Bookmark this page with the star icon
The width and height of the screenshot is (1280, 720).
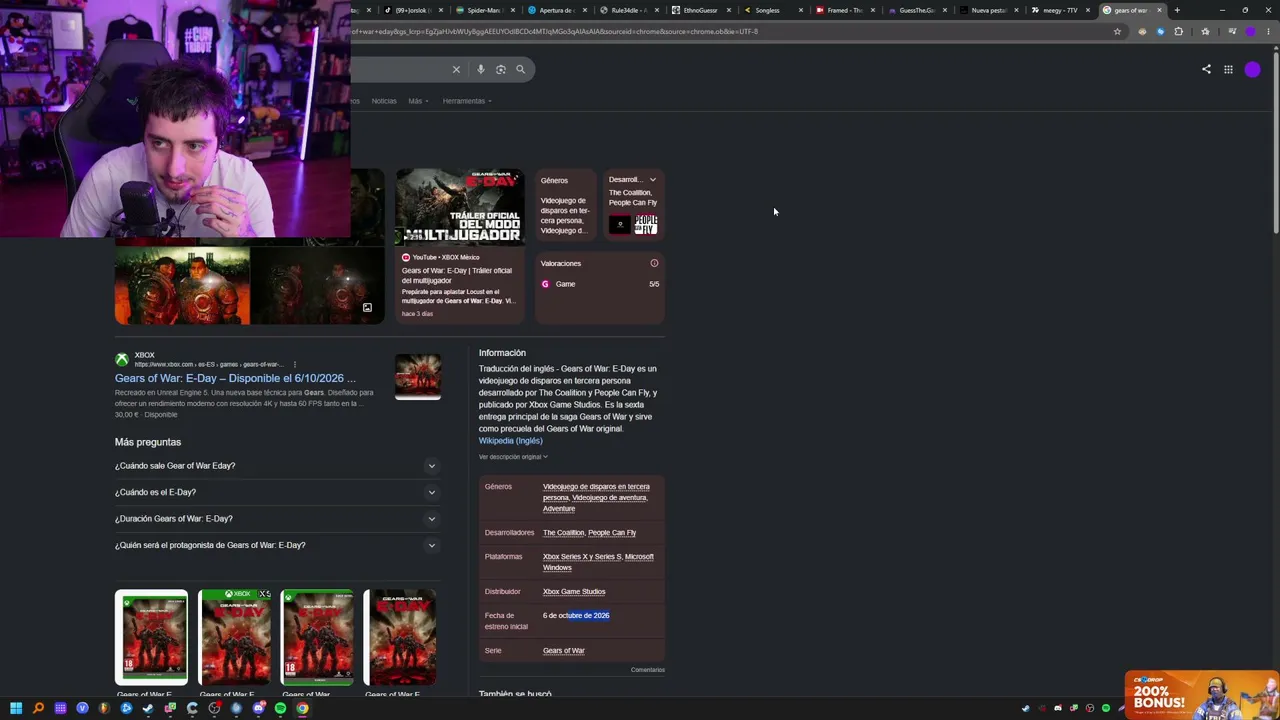coord(1117,31)
